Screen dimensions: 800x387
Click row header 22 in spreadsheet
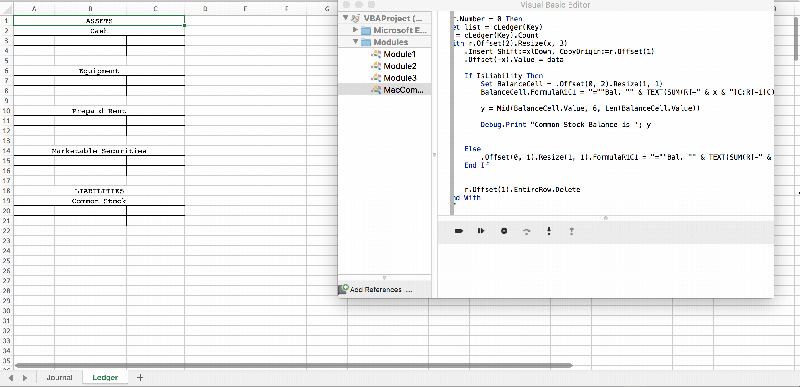click(7, 231)
